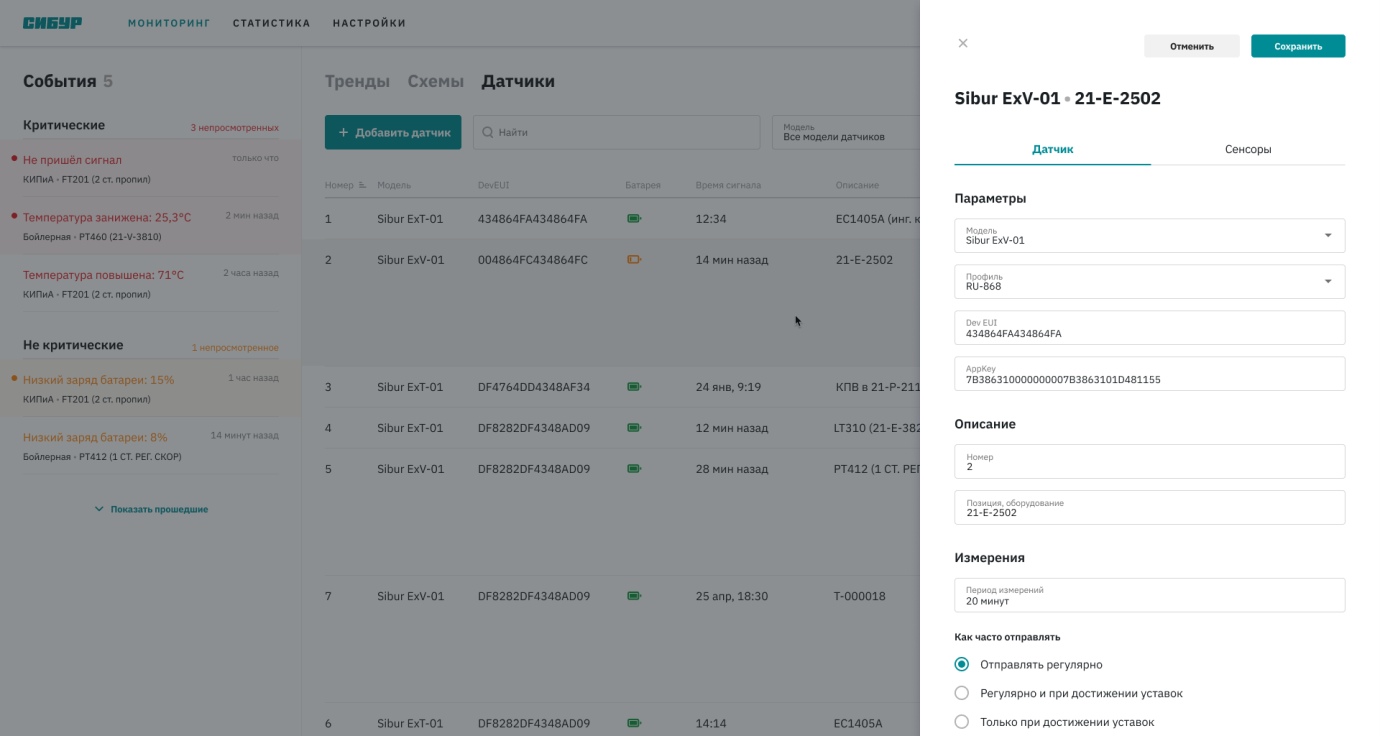This screenshot has height=736, width=1380.
Task: Click the green battery icon in row 3
Action: click(634, 387)
